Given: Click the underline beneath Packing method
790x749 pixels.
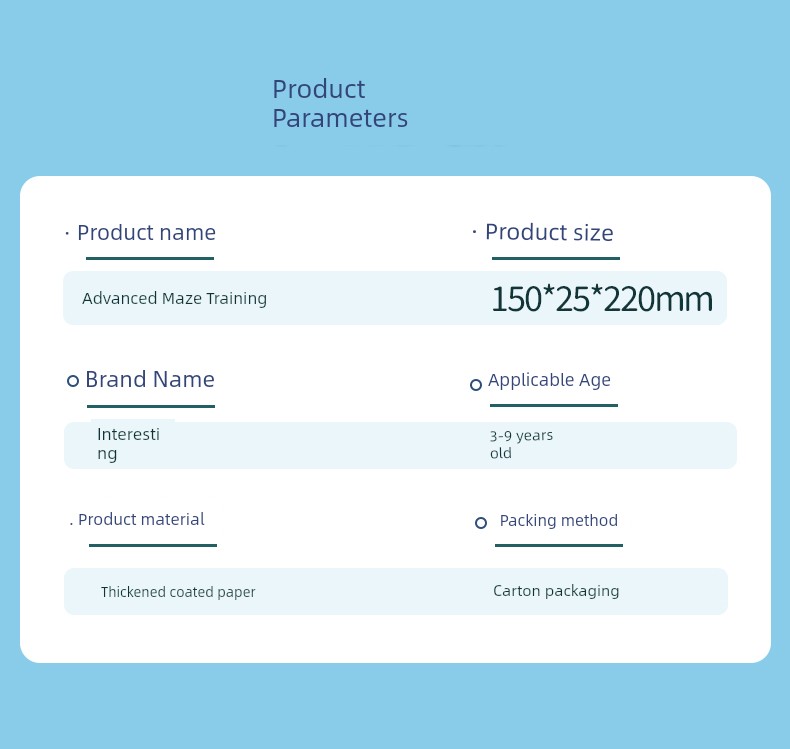Looking at the screenshot, I should point(559,545).
